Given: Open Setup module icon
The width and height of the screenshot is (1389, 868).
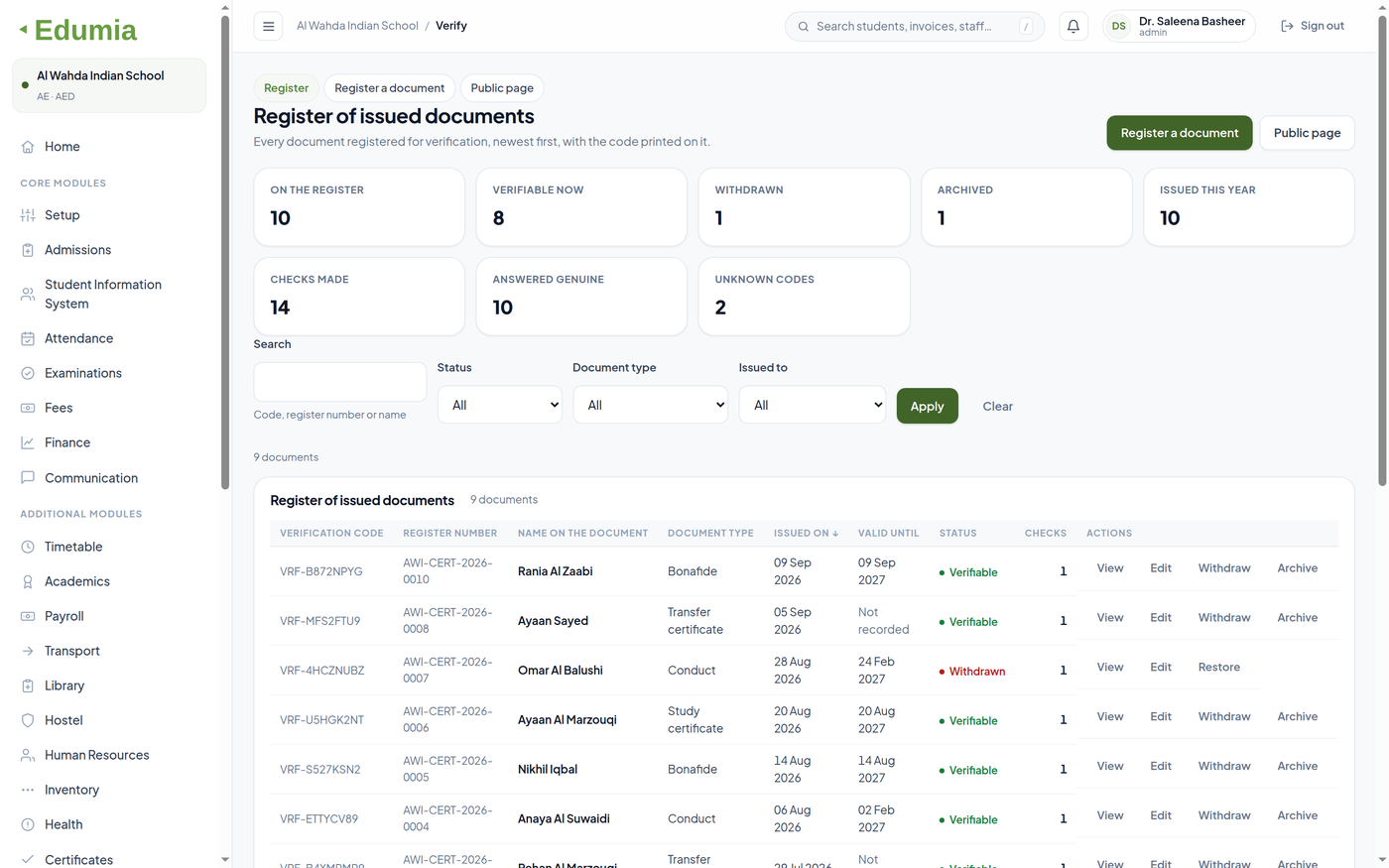Looking at the screenshot, I should click(28, 215).
